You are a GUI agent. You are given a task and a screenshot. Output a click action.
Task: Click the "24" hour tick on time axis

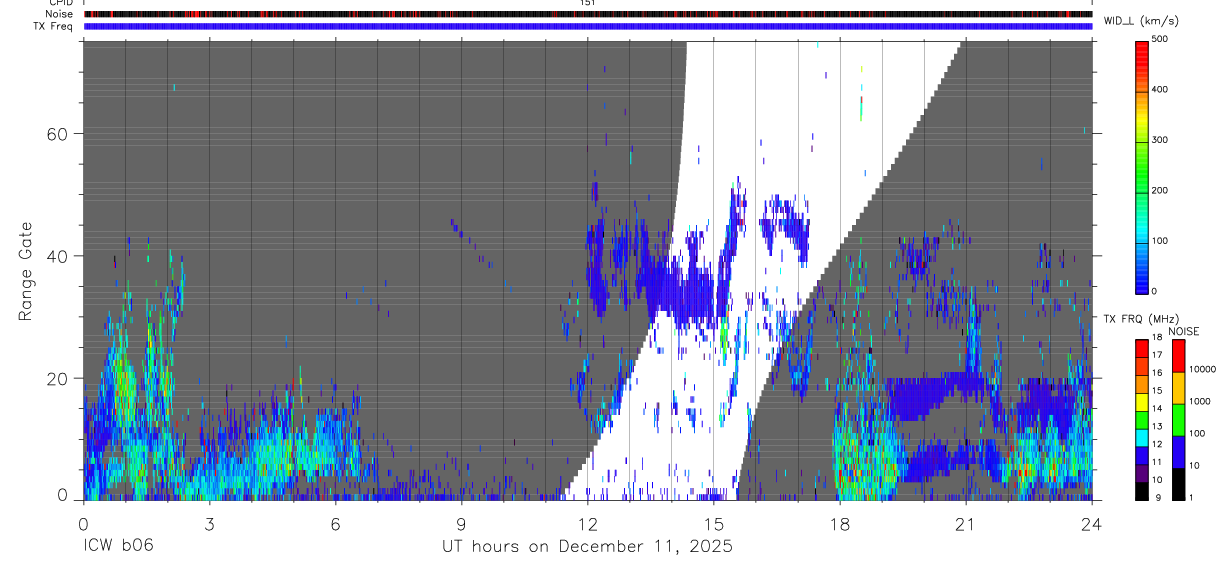coord(1091,523)
